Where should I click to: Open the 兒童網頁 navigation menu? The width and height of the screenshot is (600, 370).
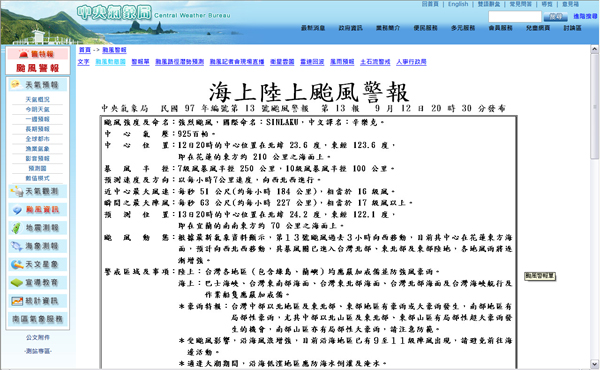[x=538, y=28]
